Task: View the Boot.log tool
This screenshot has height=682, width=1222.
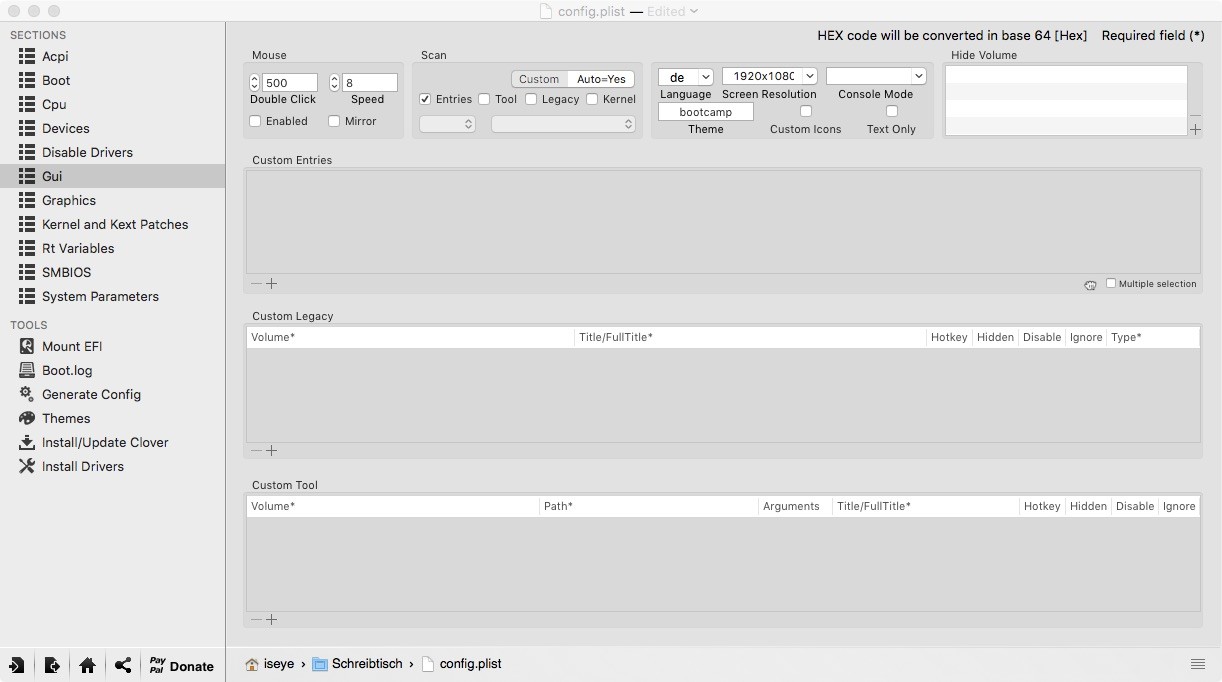Action: point(112,370)
